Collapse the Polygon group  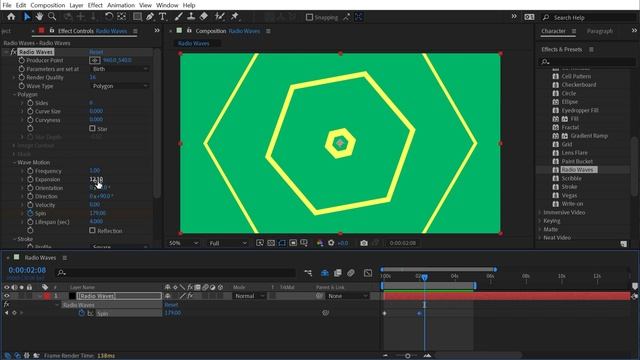(14, 94)
